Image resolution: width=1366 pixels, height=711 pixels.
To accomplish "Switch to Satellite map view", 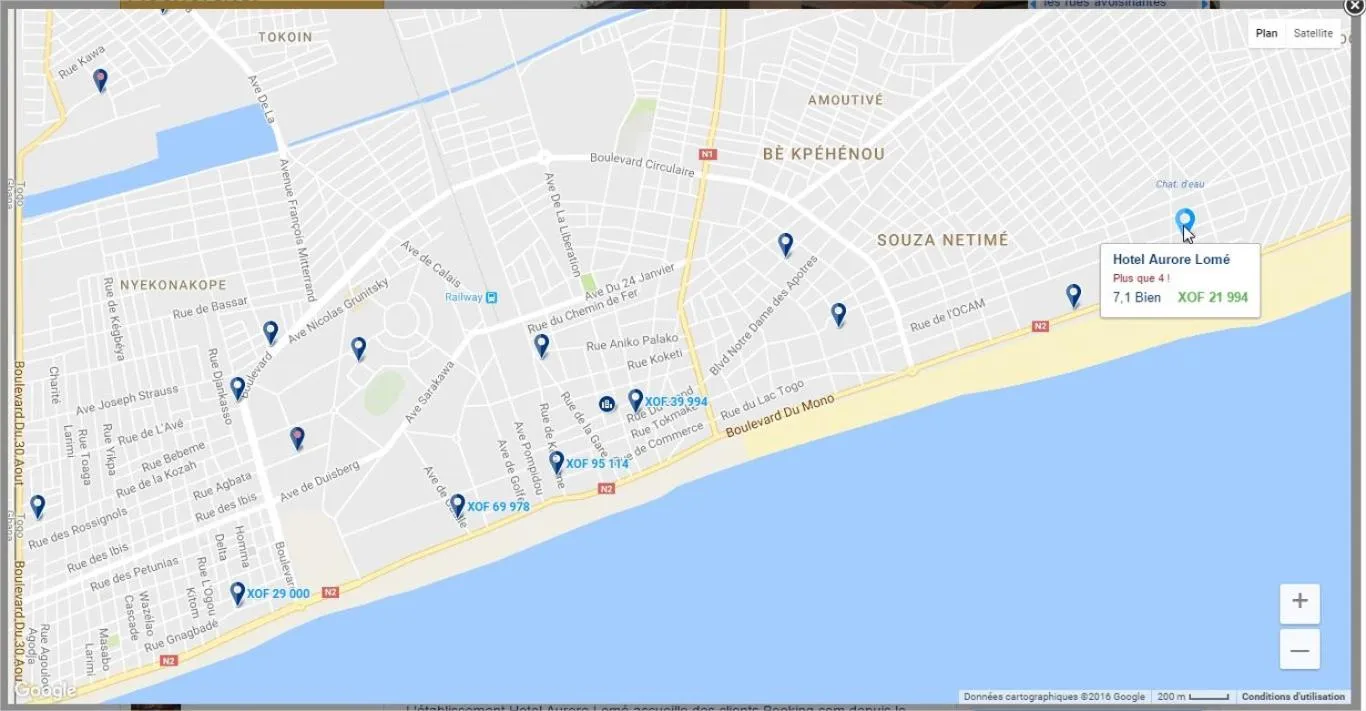I will tap(1312, 33).
